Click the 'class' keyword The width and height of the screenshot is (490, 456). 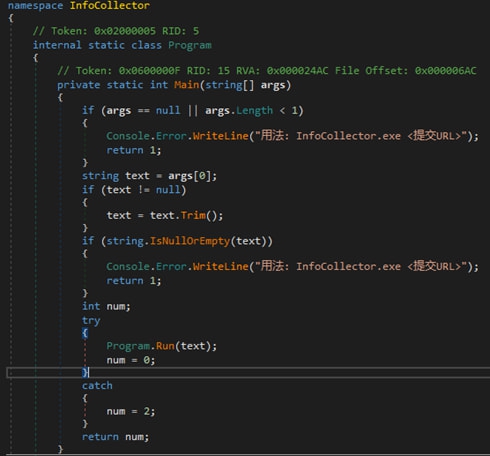[x=146, y=45]
